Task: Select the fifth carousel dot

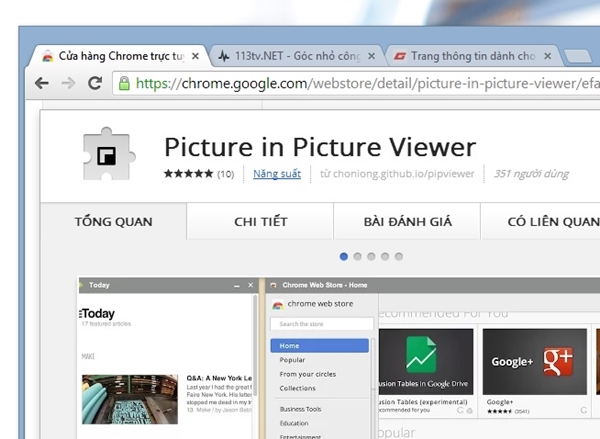Action: 399,256
